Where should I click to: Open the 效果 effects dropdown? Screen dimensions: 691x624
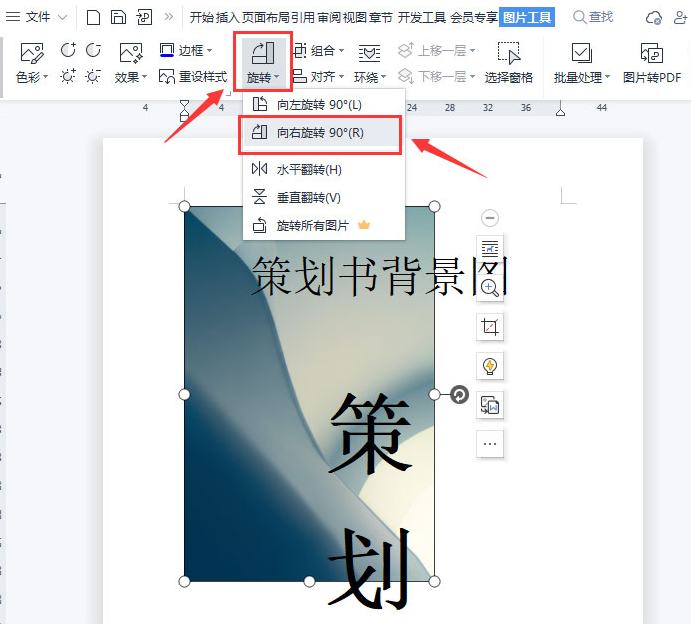pyautogui.click(x=131, y=63)
